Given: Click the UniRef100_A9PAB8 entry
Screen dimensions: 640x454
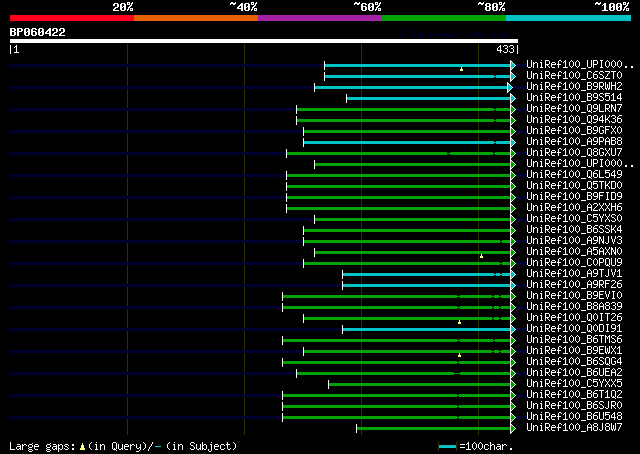Looking at the screenshot, I should pyautogui.click(x=574, y=142).
